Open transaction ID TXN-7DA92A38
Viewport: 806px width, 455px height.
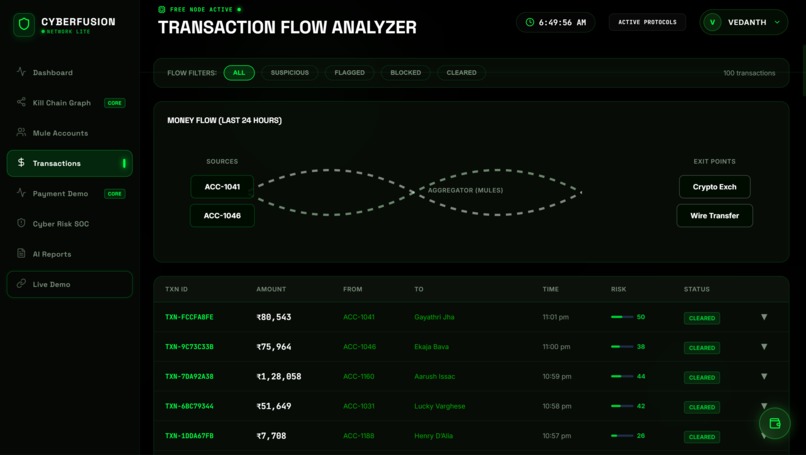[189, 376]
